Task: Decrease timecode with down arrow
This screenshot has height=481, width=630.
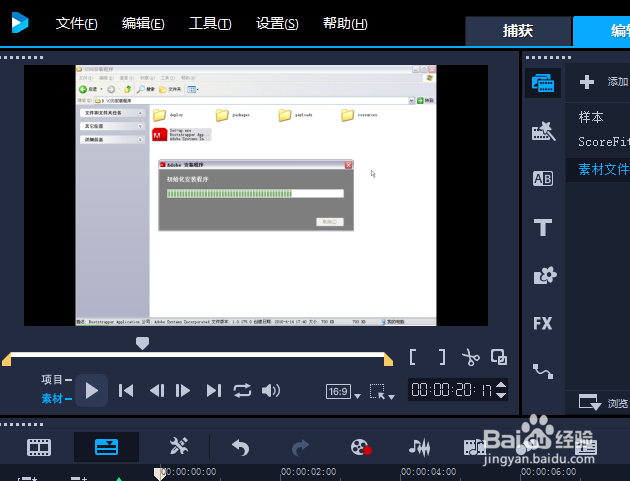Action: [x=501, y=395]
